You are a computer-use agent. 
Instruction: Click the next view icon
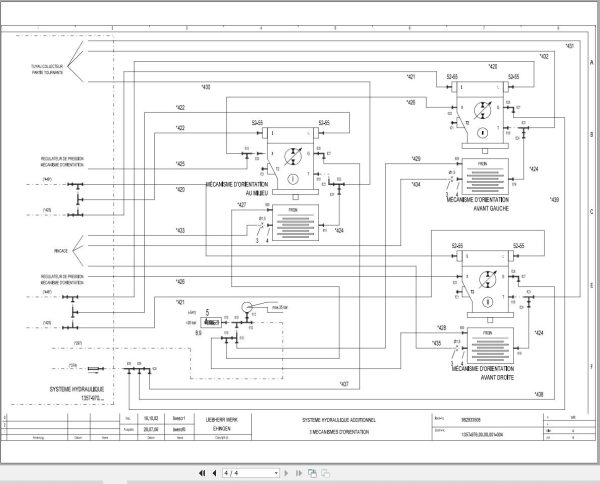325,473
